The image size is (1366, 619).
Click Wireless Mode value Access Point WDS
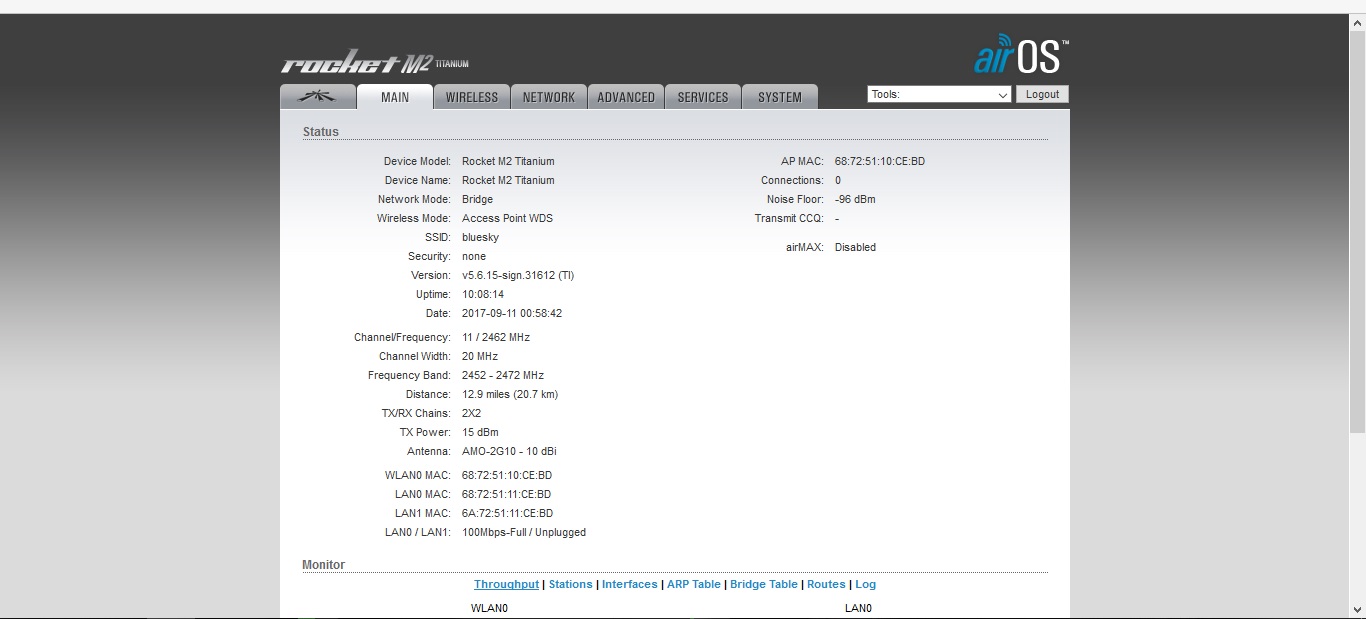click(507, 218)
